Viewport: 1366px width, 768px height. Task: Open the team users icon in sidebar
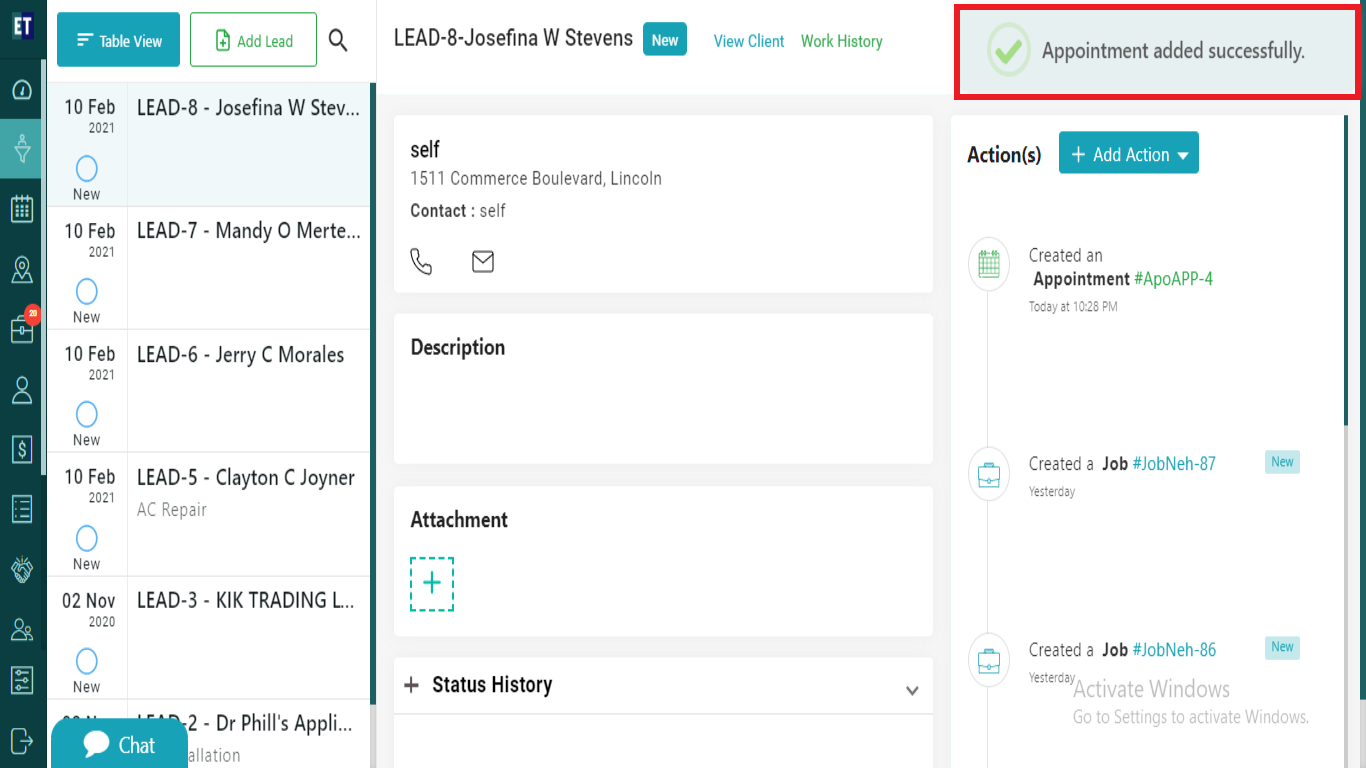pos(22,629)
